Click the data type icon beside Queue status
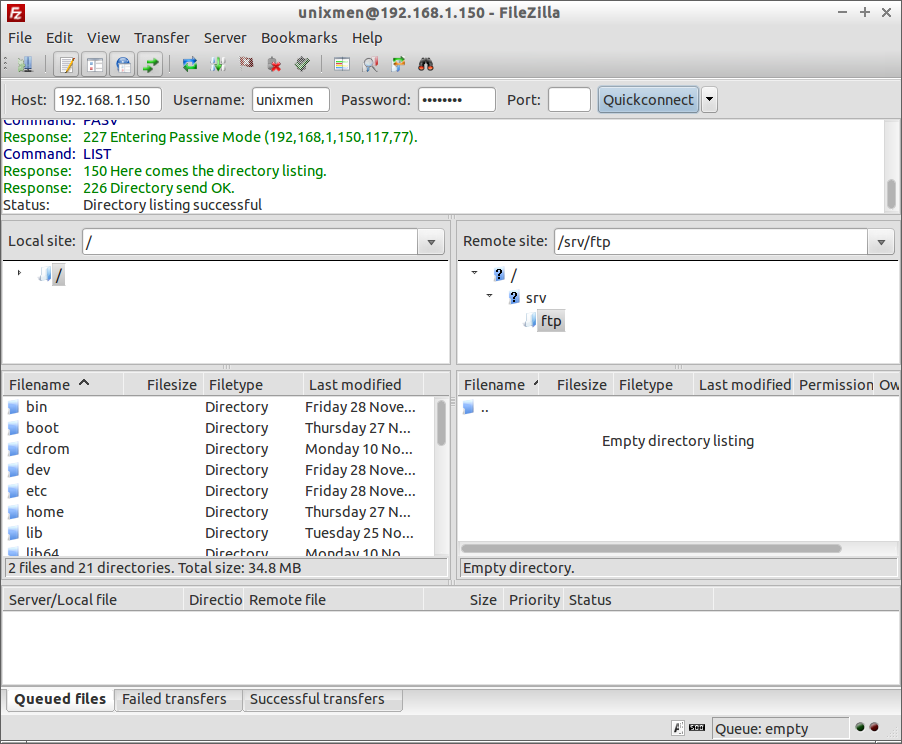Image resolution: width=902 pixels, height=744 pixels. 697,728
